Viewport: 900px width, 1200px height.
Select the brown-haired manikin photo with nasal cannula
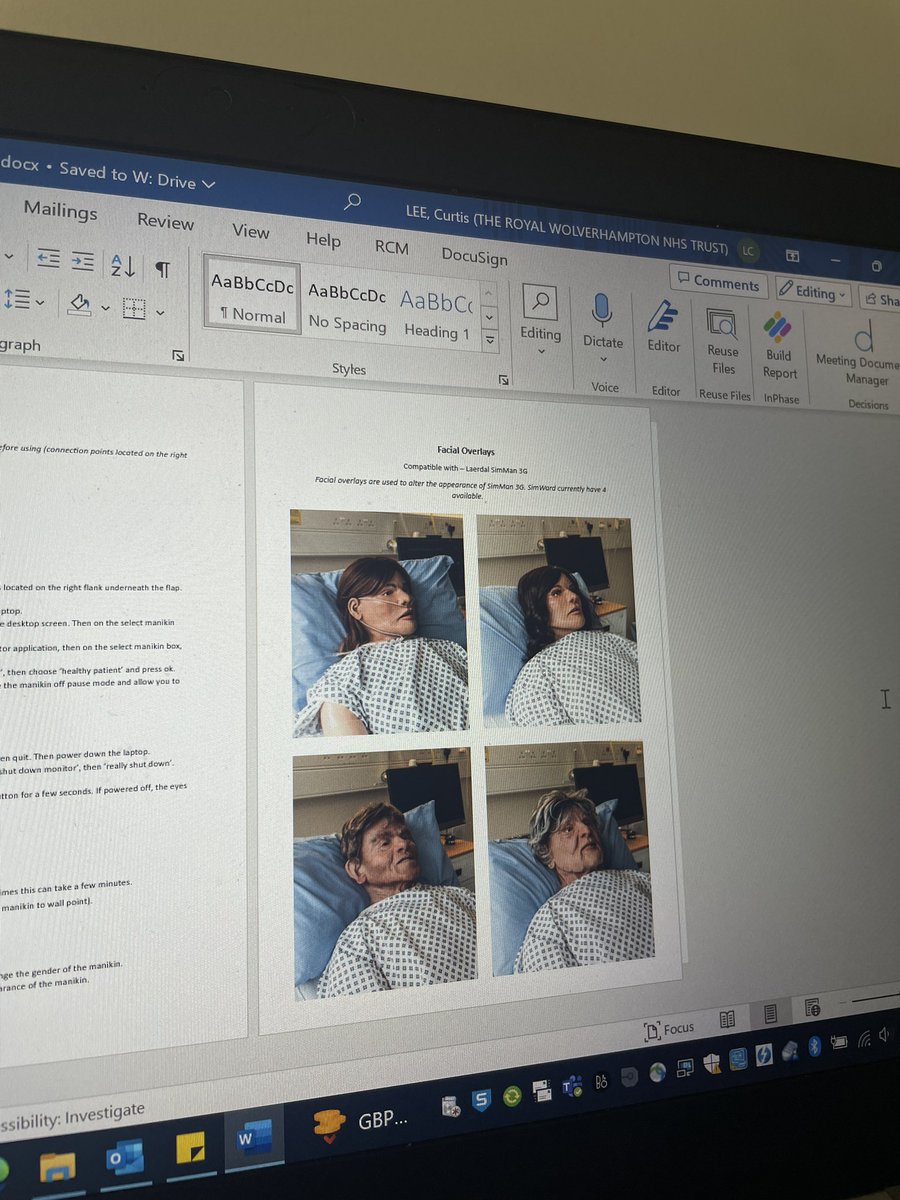[x=380, y=622]
